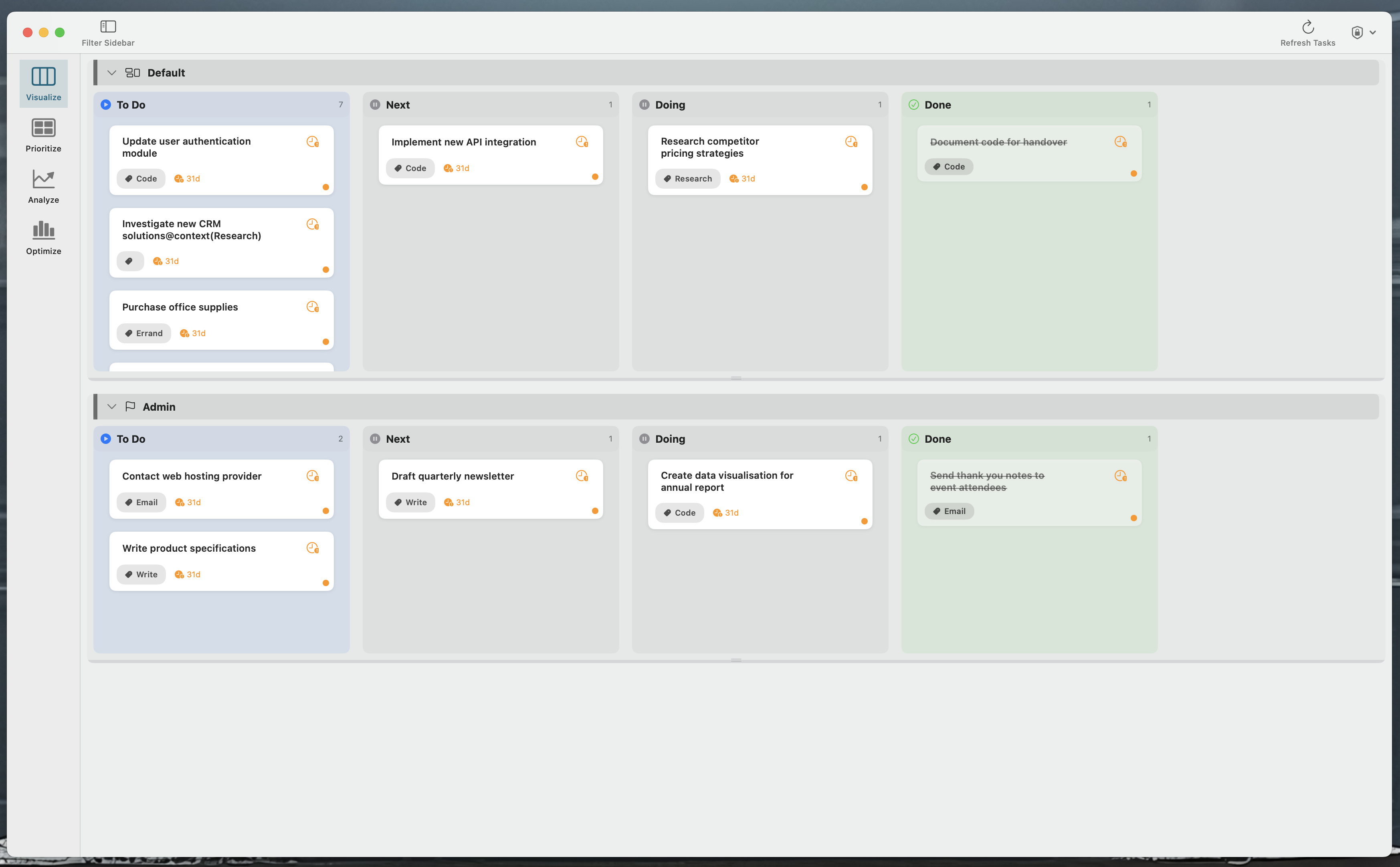Click the Email tag on Send thank you notes

point(949,511)
